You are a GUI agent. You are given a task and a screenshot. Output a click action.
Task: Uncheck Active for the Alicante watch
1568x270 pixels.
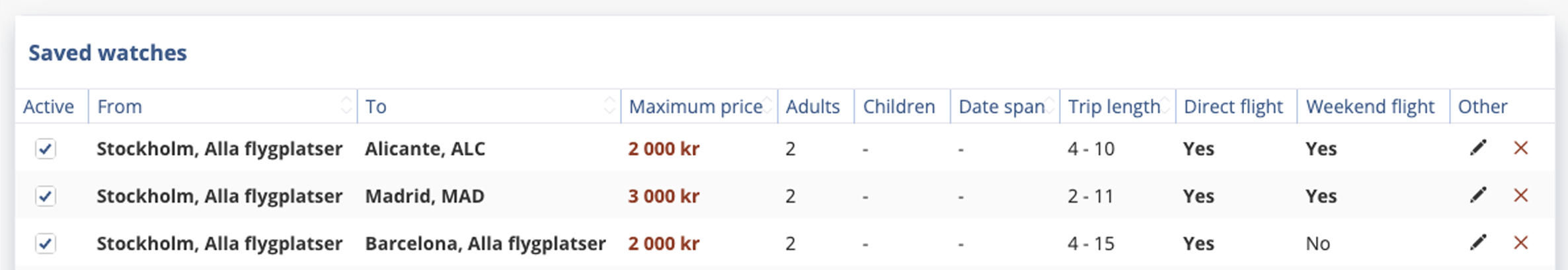[x=46, y=149]
